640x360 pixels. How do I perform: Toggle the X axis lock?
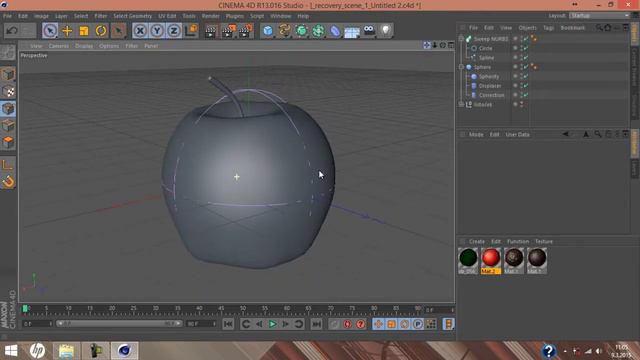click(140, 31)
